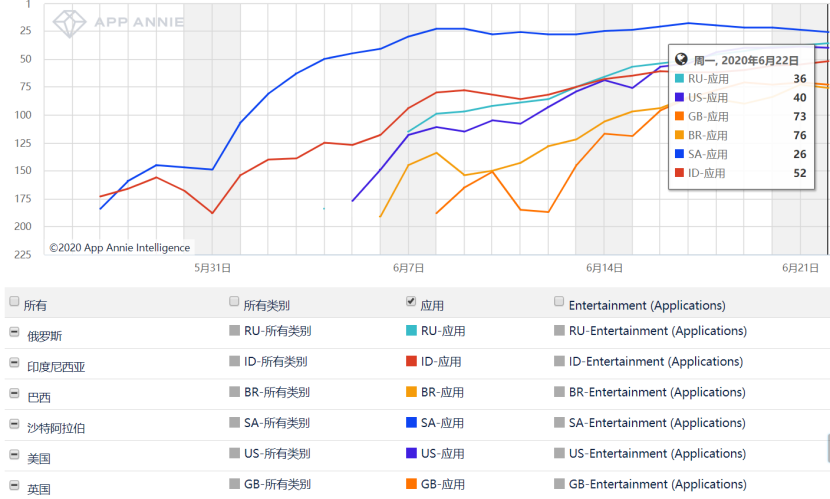
Task: Click the 6月7日 date label on axis
Action: click(x=408, y=268)
